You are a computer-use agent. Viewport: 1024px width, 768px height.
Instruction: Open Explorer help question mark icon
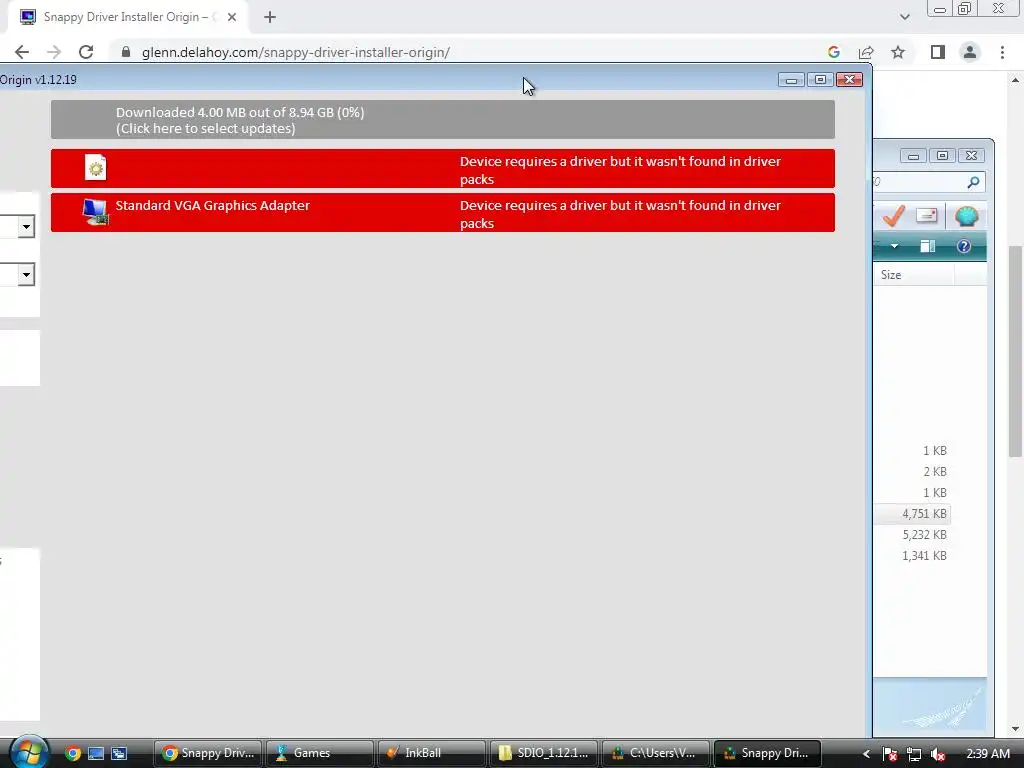[x=963, y=246]
